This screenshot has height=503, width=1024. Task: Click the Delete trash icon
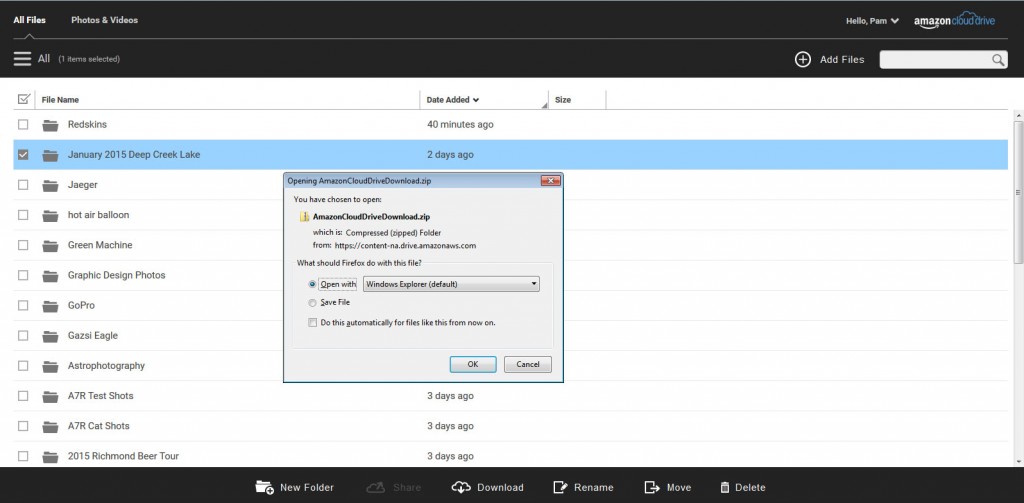725,487
